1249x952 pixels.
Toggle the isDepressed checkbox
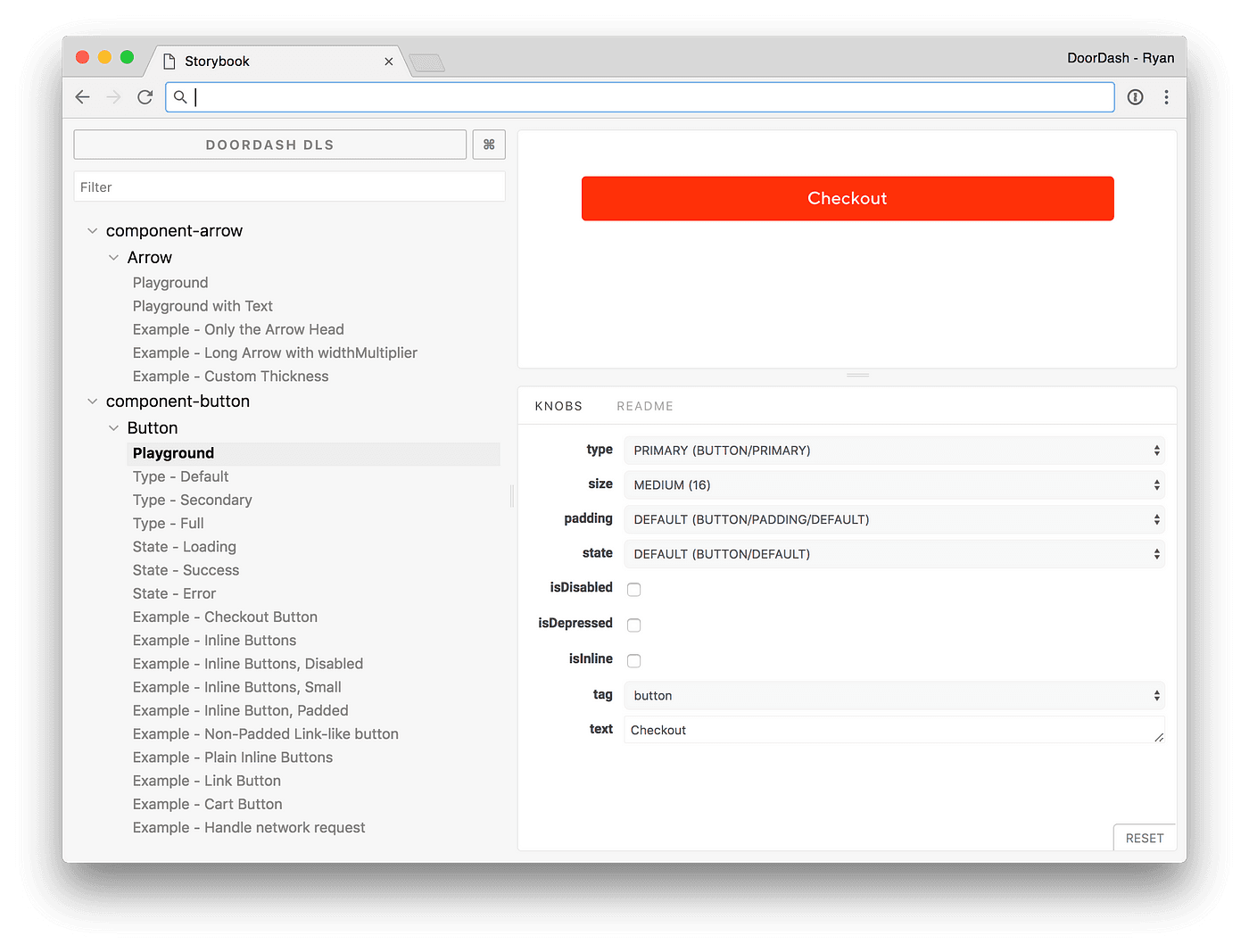coord(633,625)
